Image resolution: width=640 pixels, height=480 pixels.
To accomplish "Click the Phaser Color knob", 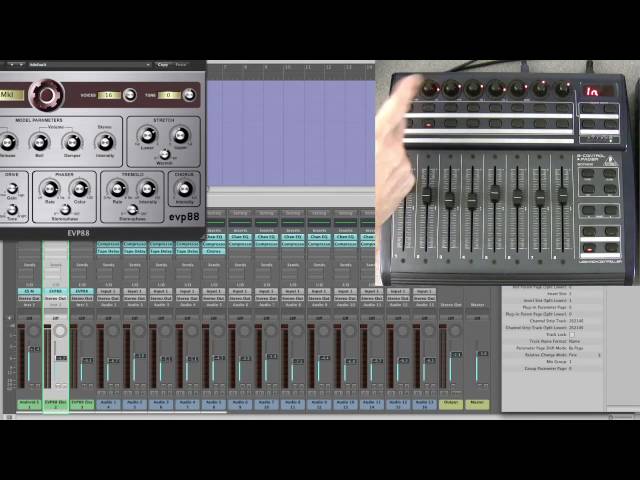I will (x=80, y=189).
